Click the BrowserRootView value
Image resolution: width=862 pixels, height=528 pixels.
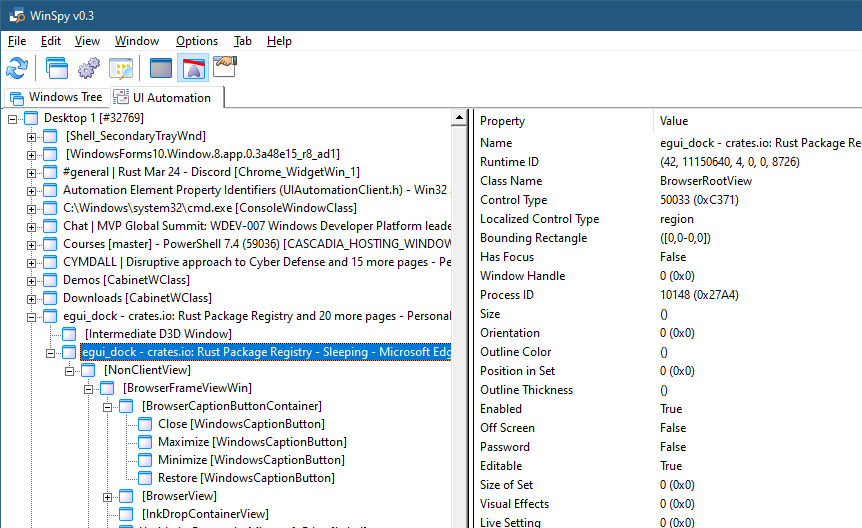(706, 181)
